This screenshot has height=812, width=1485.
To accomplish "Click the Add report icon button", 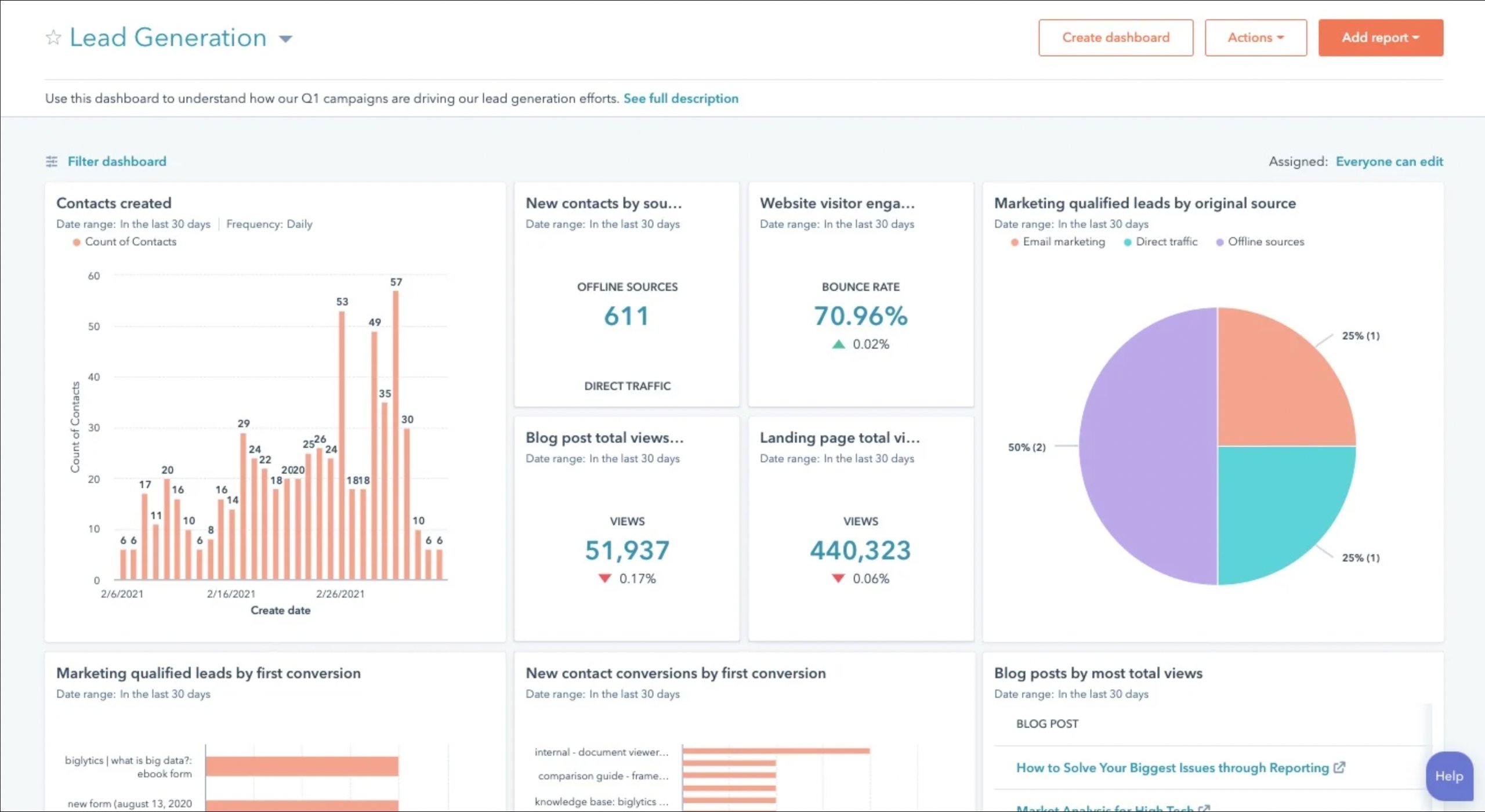I will 1380,37.
